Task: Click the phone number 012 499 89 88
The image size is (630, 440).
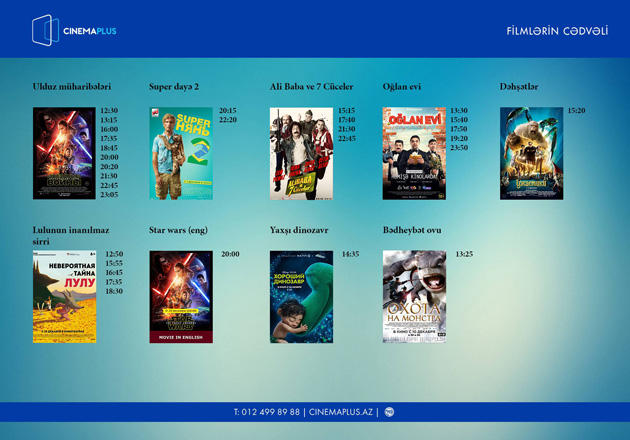Action: (x=270, y=412)
